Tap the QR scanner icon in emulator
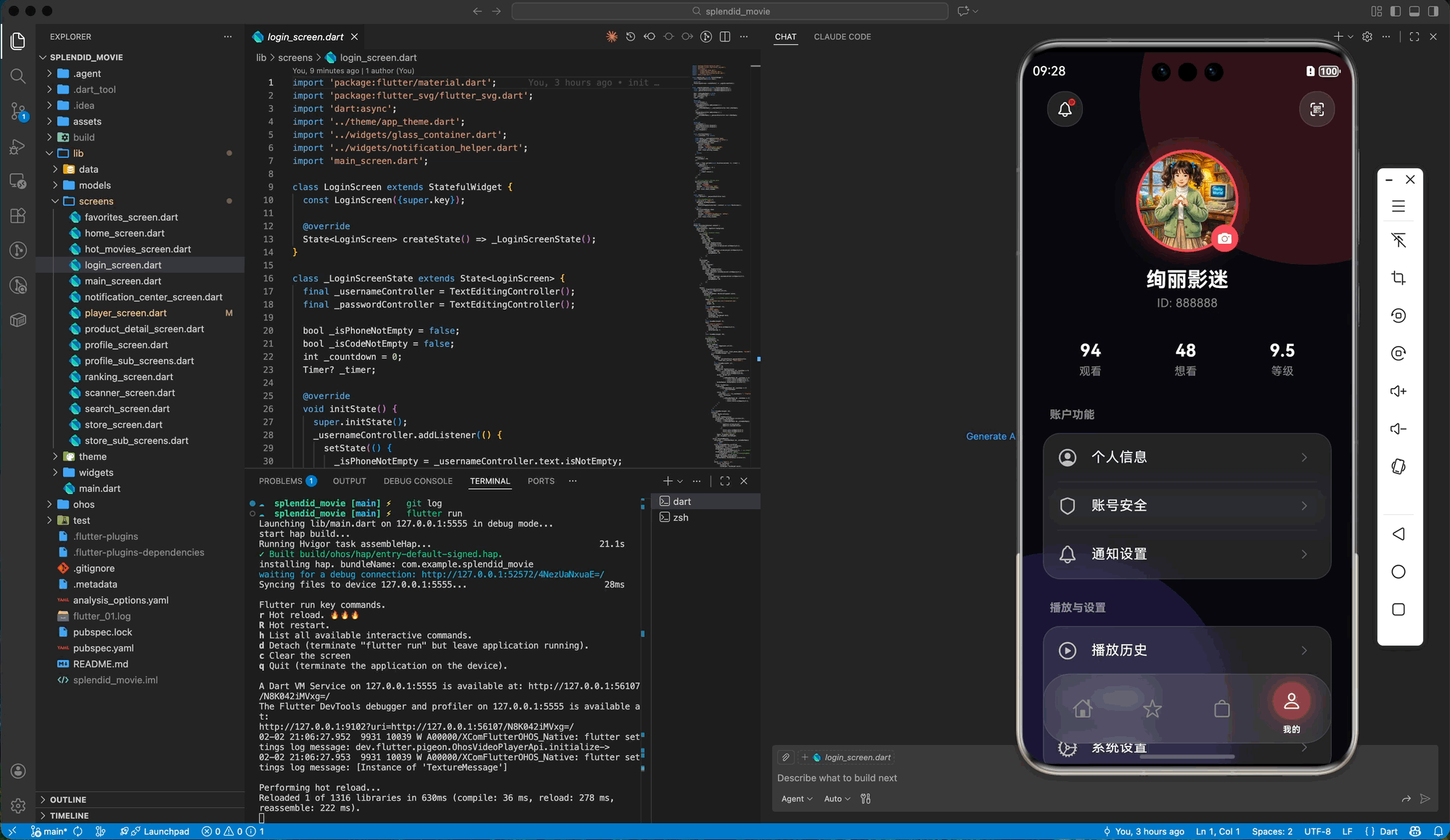 (1316, 110)
